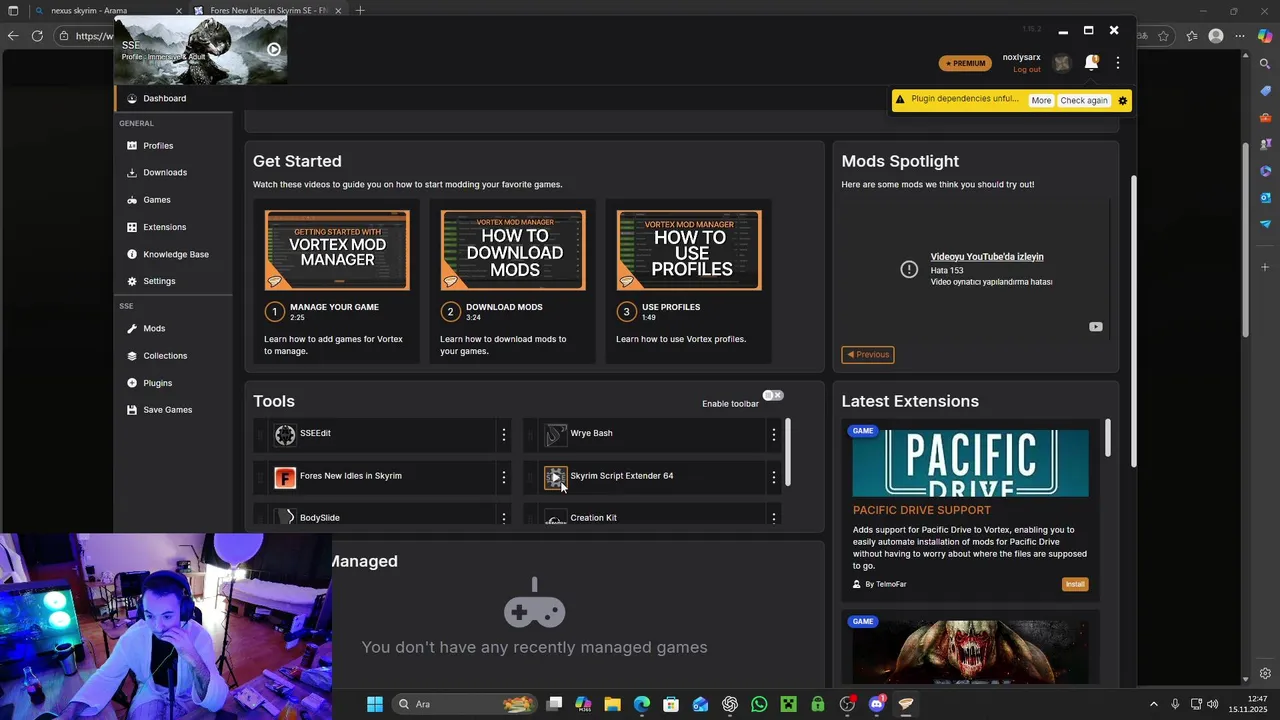The height and width of the screenshot is (720, 1280).
Task: Click the Edge browser back arrow
Action: click(x=12, y=36)
